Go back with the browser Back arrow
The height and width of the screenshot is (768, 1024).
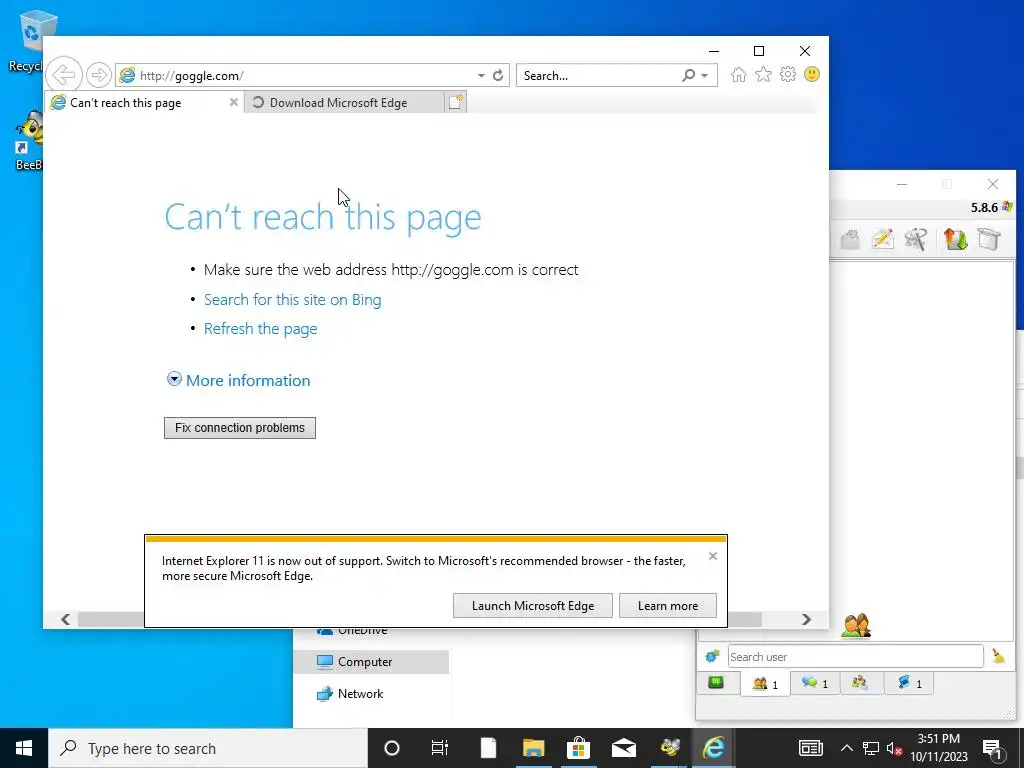(64, 74)
